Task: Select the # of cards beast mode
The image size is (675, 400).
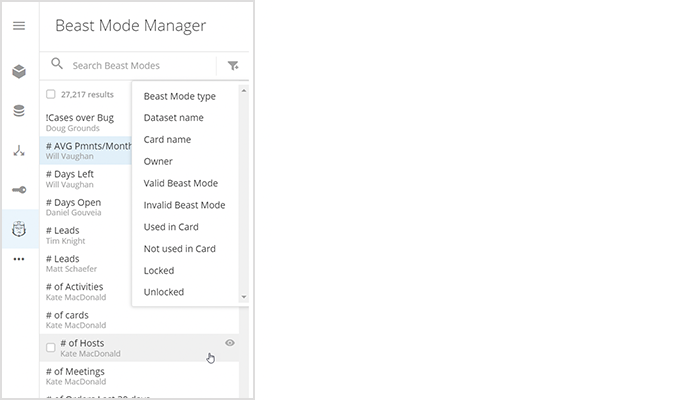Action: (x=139, y=319)
